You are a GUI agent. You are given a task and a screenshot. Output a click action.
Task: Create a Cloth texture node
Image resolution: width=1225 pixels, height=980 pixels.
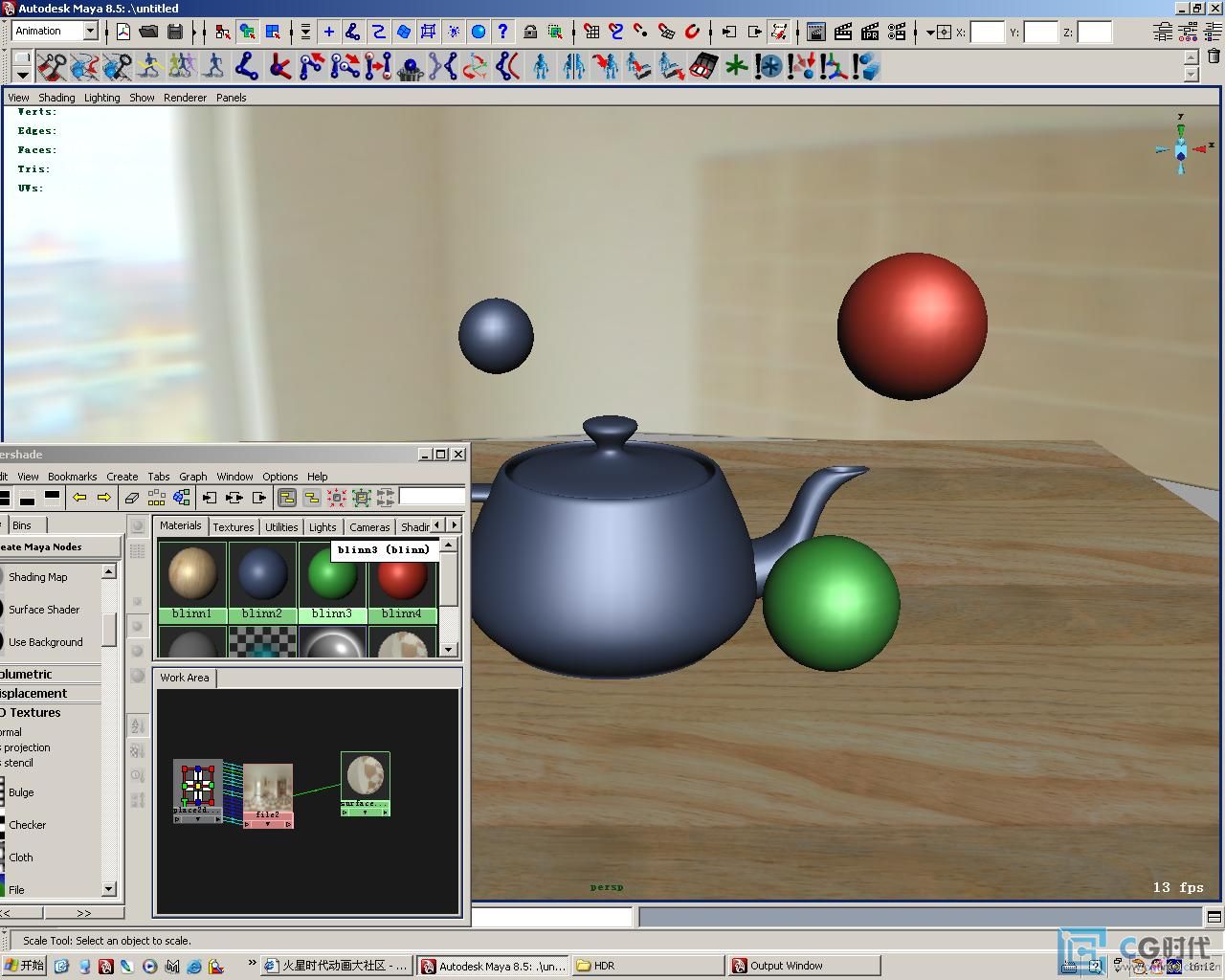pos(20,857)
